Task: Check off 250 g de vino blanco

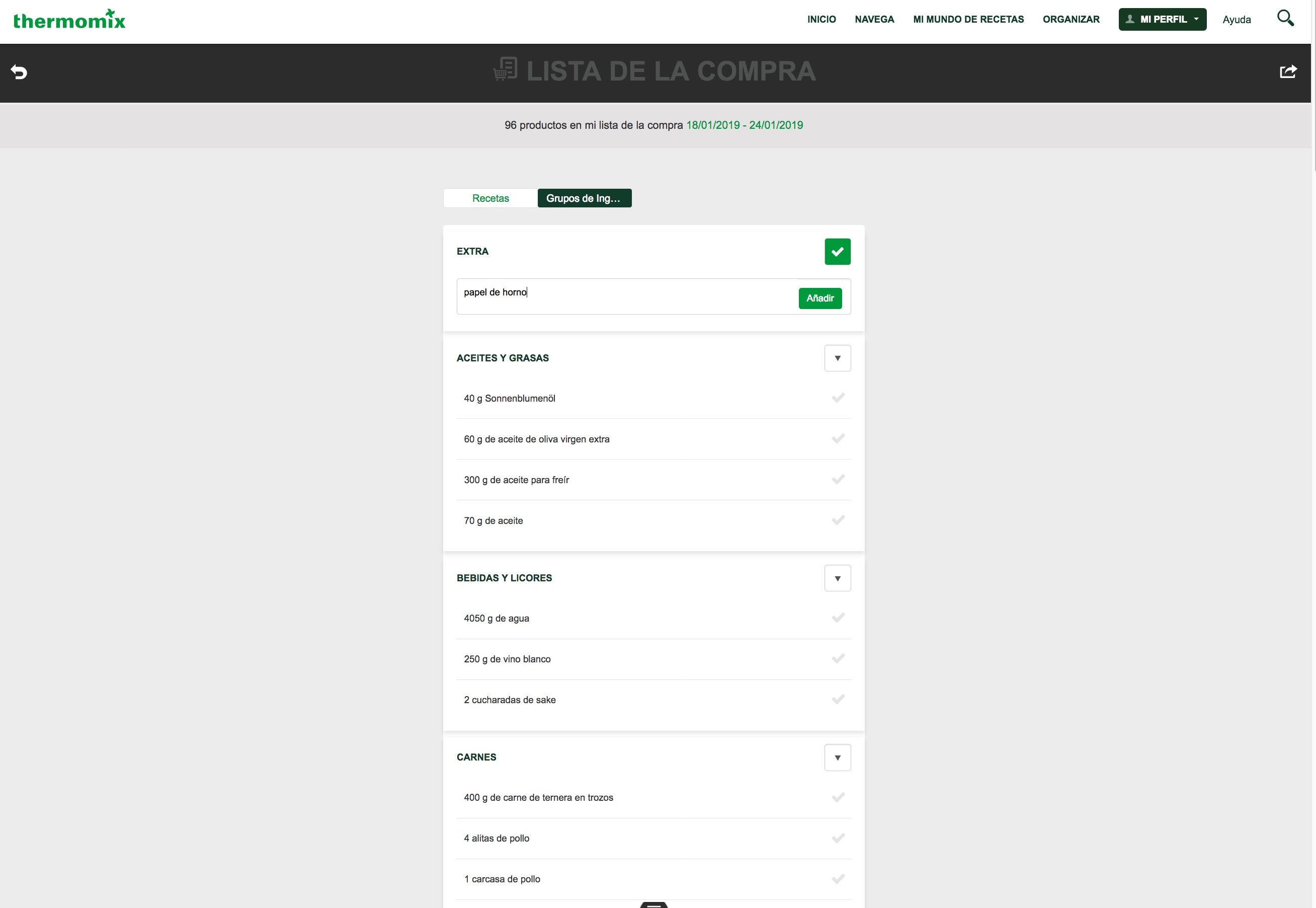Action: [838, 658]
